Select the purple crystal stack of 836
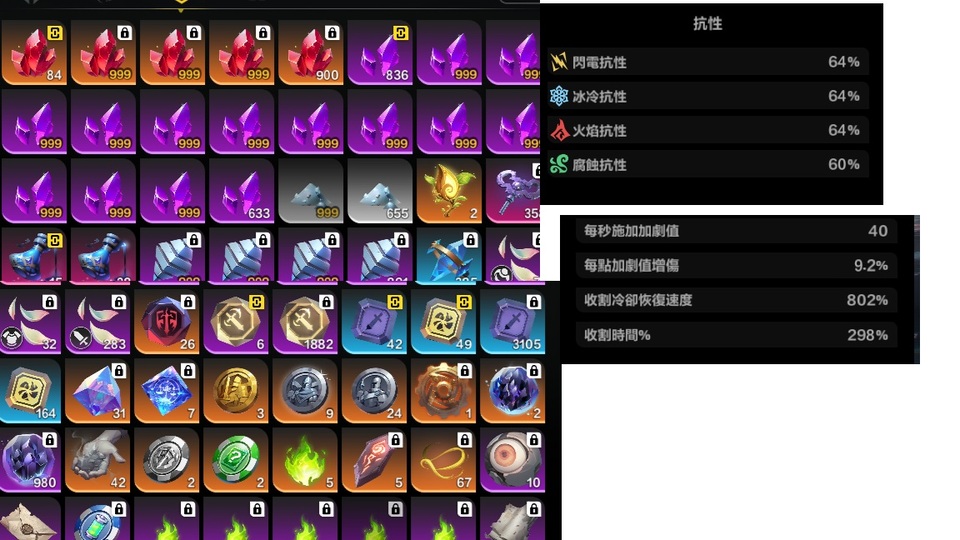This screenshot has height=540, width=960. (x=380, y=53)
